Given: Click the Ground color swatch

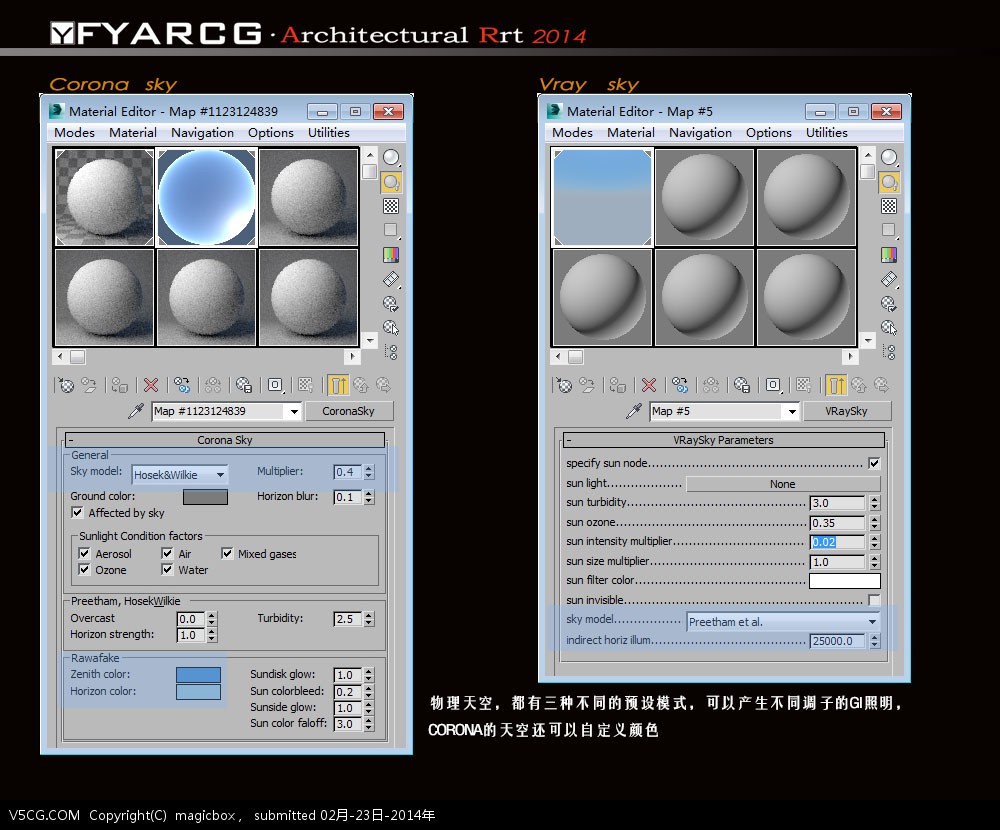Looking at the screenshot, I should 205,496.
